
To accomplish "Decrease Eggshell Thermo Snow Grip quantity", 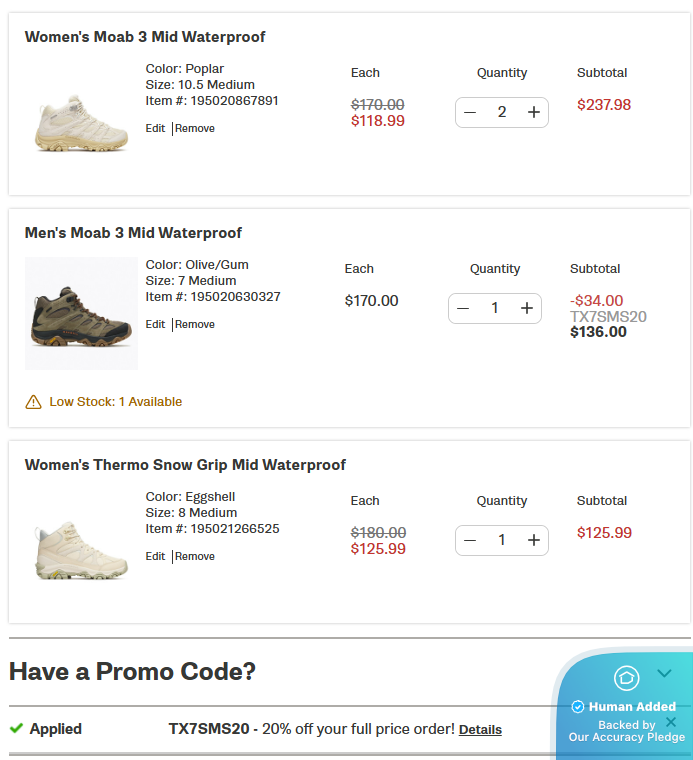I will [470, 540].
